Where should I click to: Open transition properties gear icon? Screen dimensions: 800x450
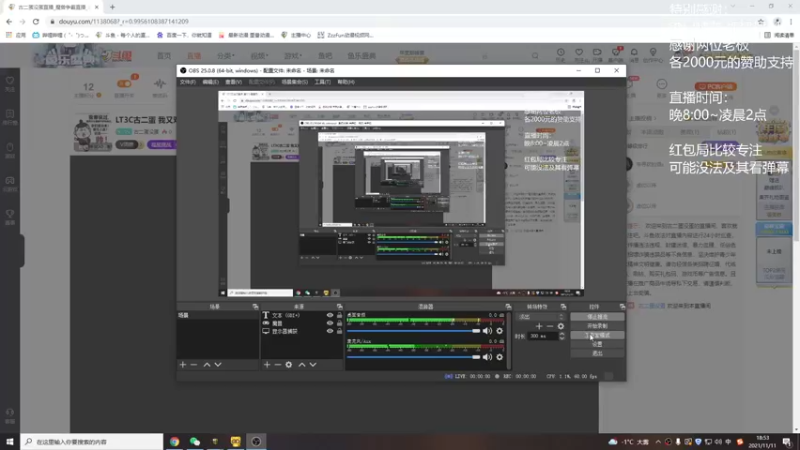(561, 327)
